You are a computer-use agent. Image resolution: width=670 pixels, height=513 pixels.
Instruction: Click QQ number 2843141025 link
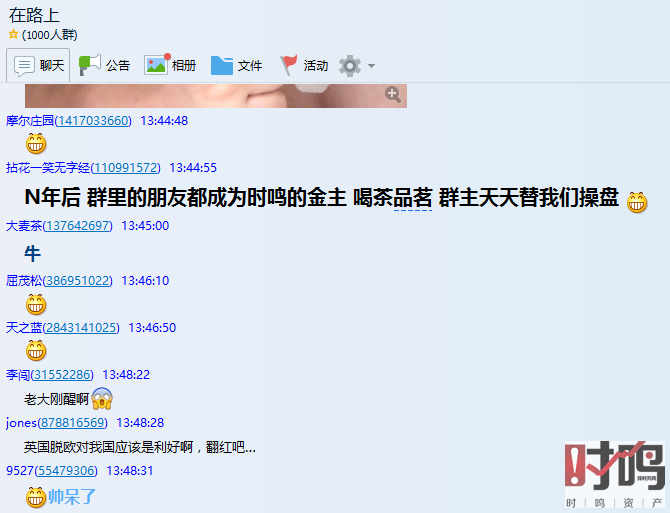[81, 328]
